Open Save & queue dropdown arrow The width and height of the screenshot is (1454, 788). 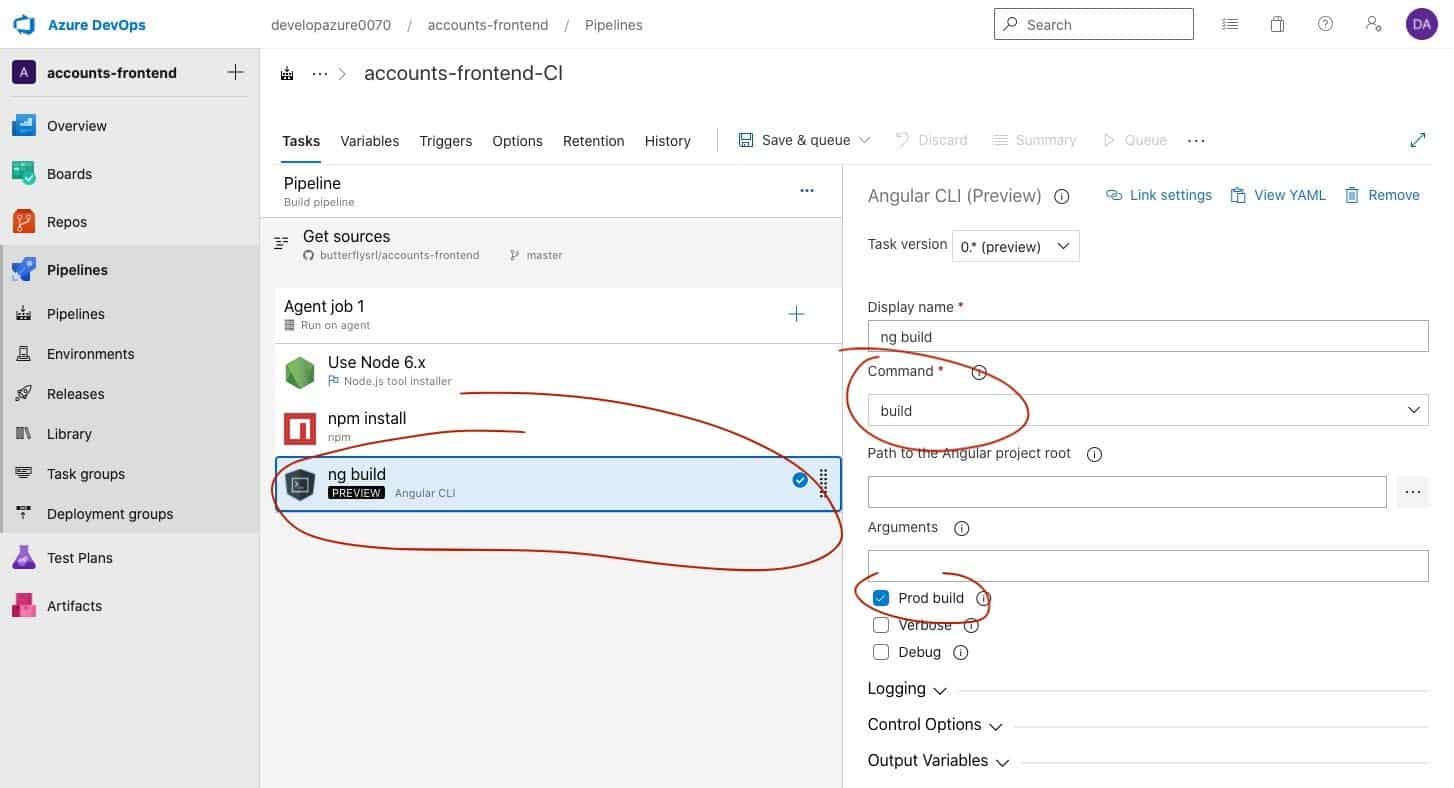point(865,140)
